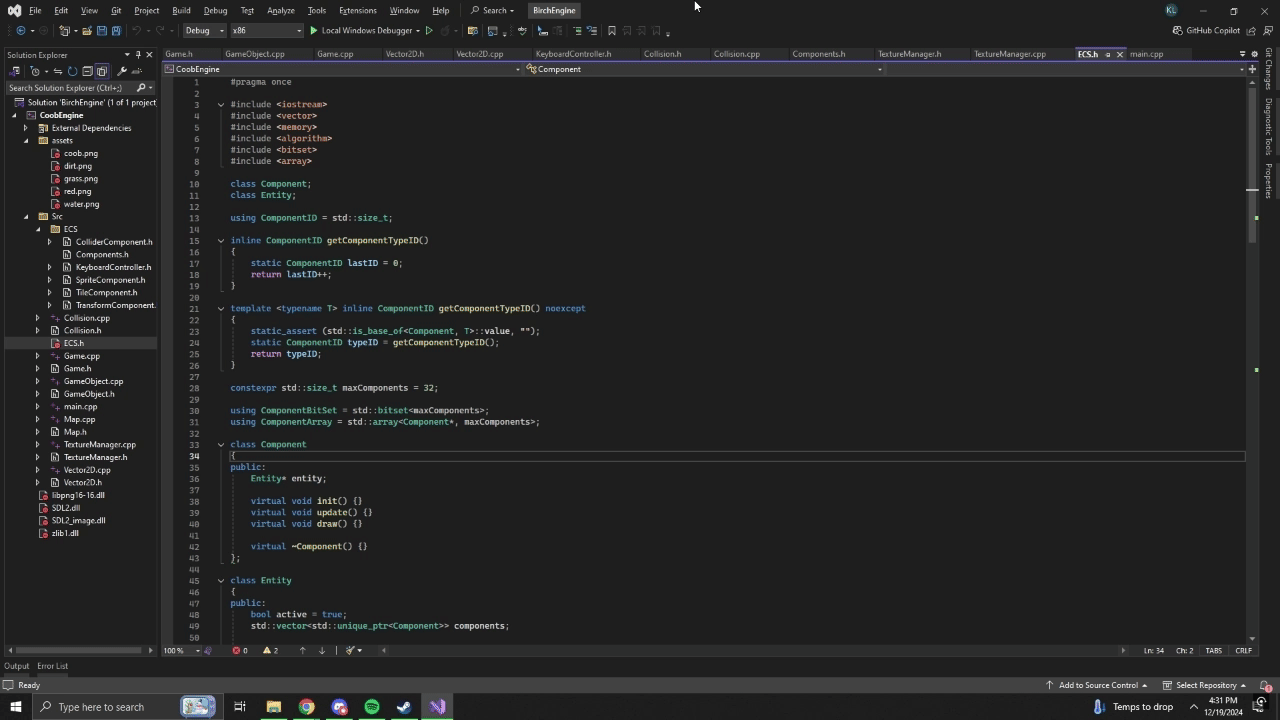Open the Build menu
This screenshot has width=1280, height=720.
tap(181, 10)
